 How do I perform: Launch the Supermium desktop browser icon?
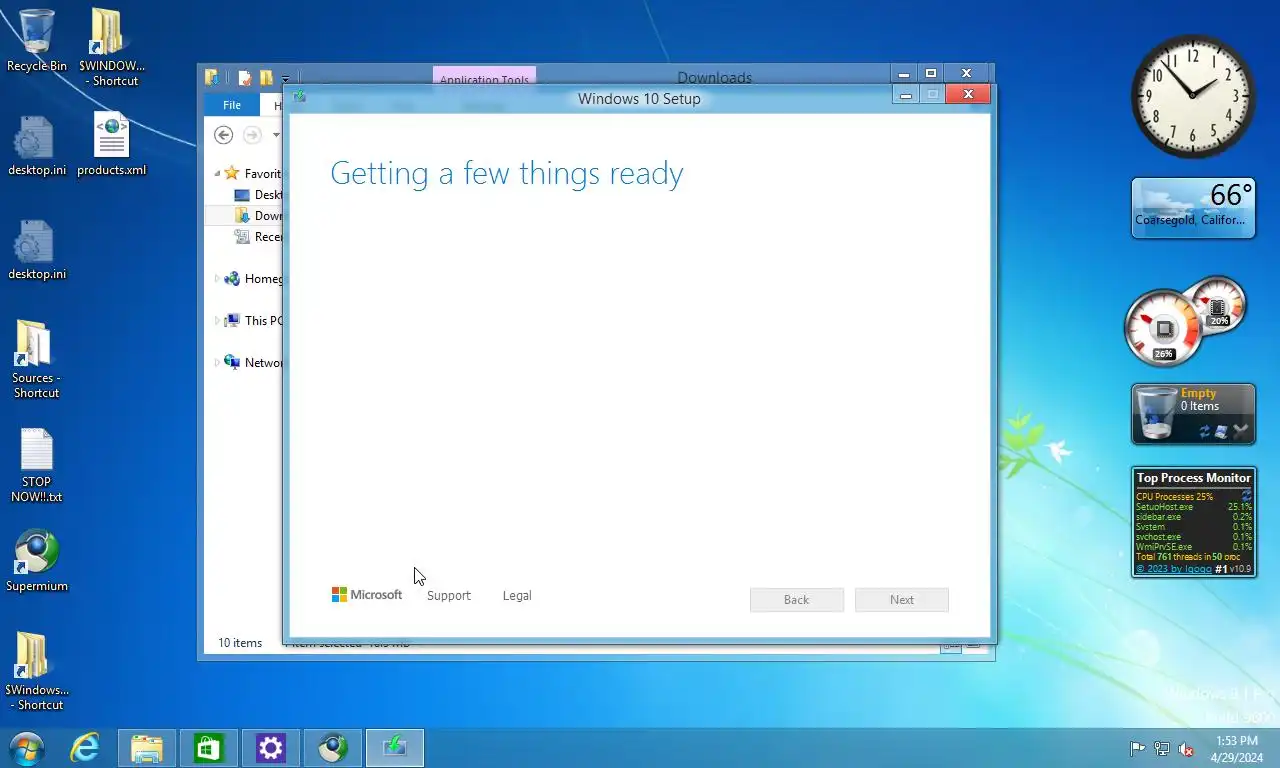[37, 561]
